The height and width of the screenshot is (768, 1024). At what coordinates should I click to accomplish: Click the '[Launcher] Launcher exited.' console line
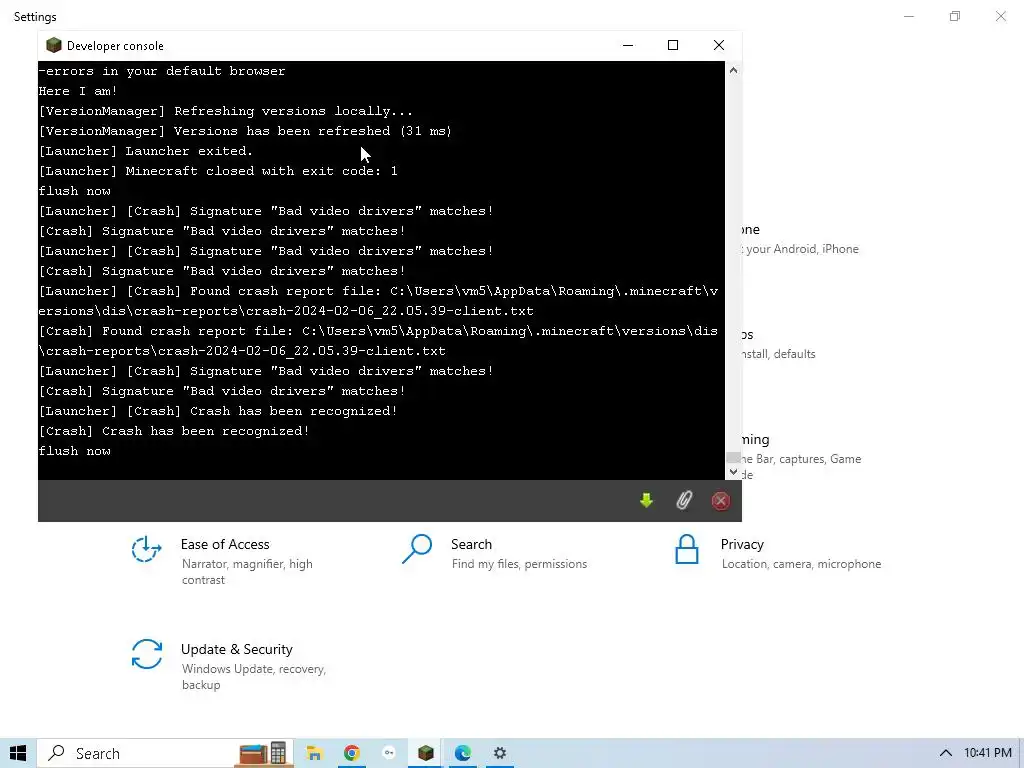[x=146, y=151]
